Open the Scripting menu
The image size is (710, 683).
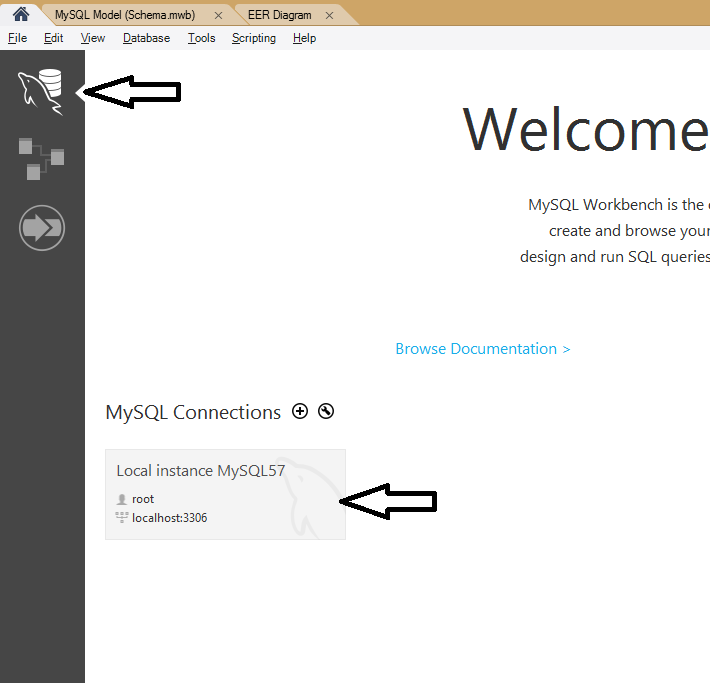pos(254,38)
